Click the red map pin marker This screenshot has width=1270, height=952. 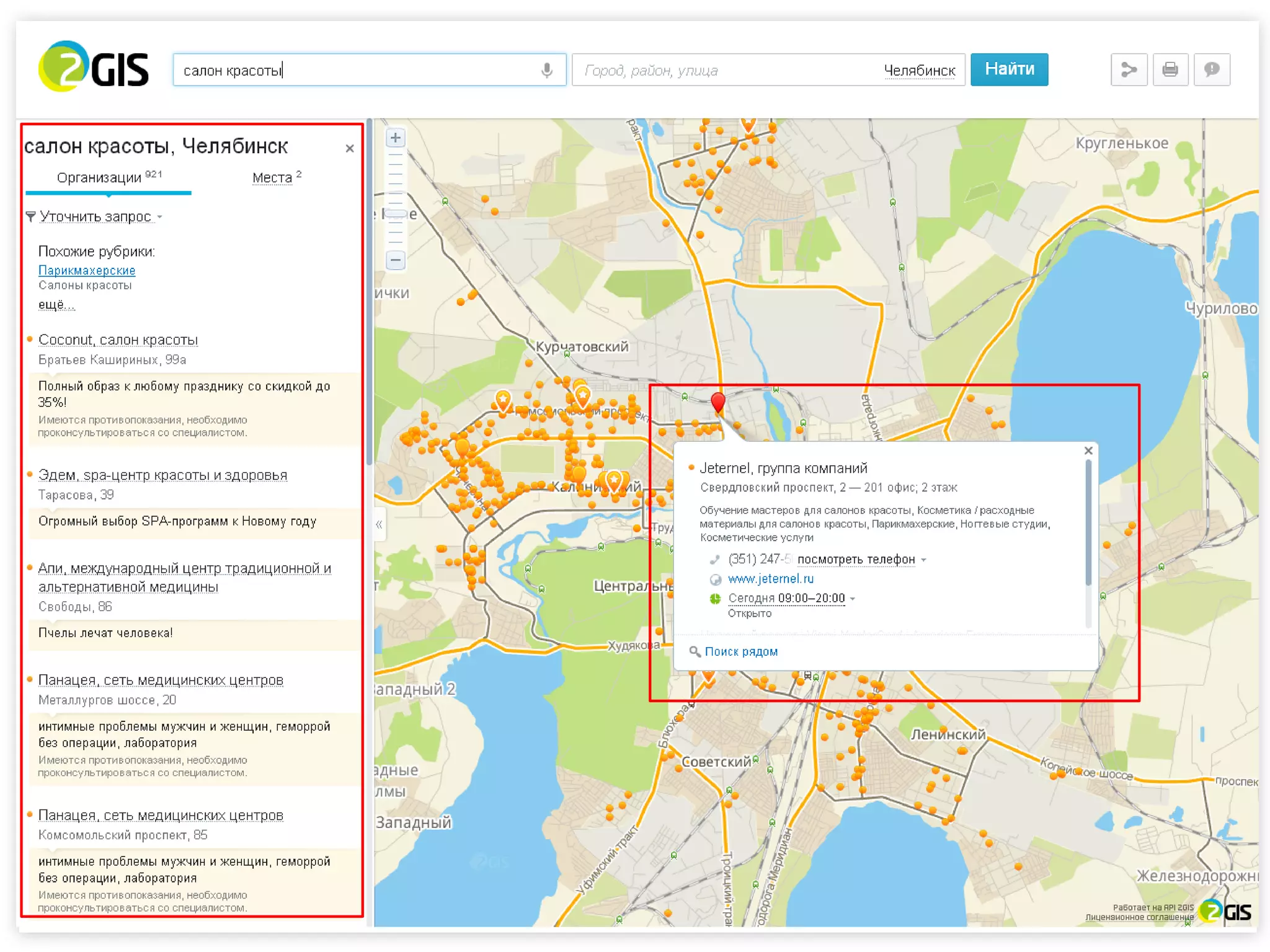click(718, 402)
